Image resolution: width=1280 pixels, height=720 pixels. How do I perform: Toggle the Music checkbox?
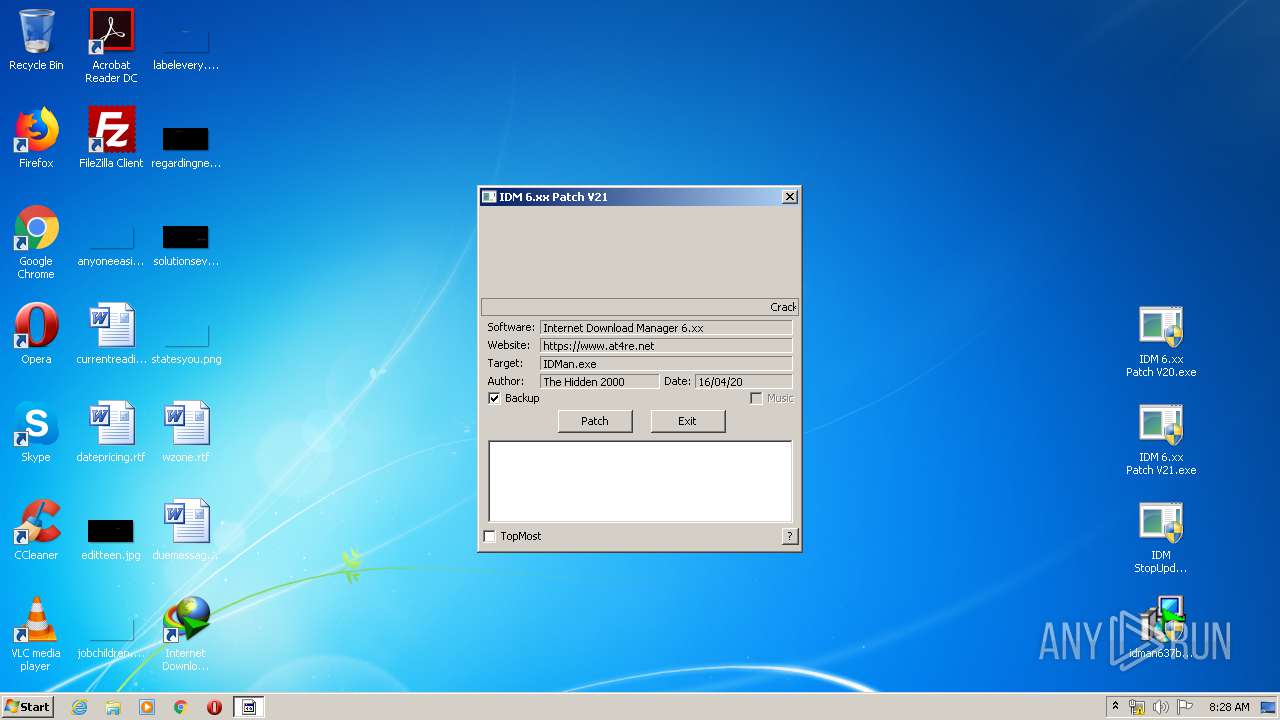(756, 398)
